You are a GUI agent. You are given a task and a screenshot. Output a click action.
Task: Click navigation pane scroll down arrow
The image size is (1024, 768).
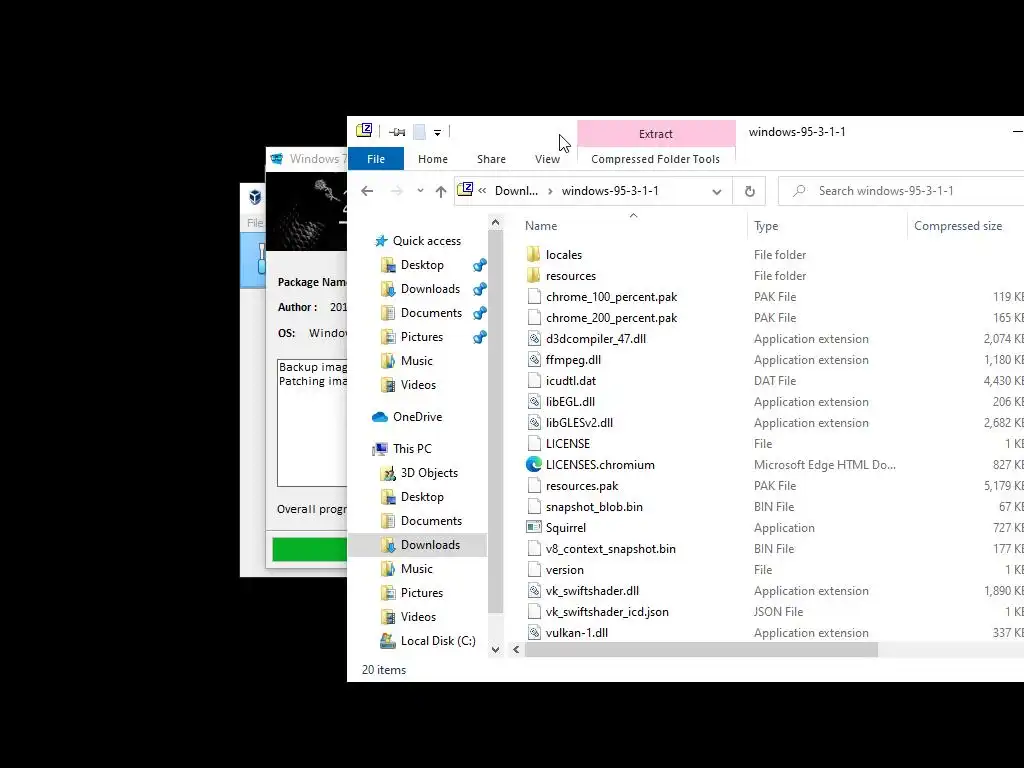[x=495, y=650]
